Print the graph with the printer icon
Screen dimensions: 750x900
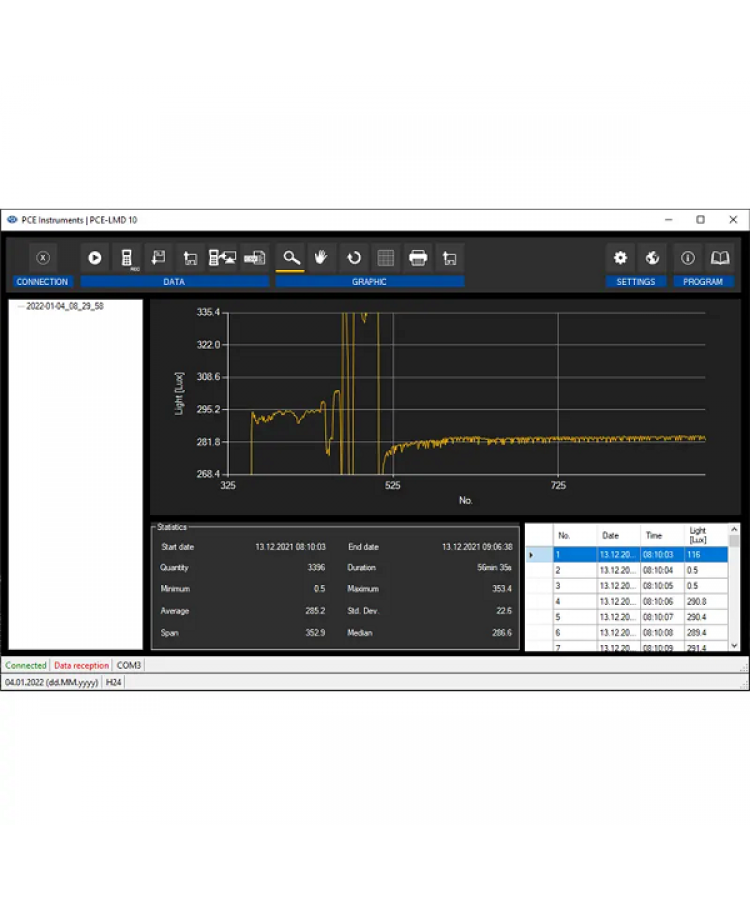418,257
